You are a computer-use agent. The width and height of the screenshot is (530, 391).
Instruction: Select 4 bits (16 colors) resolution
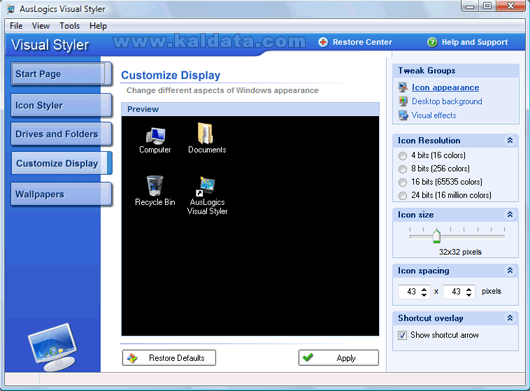click(x=402, y=156)
